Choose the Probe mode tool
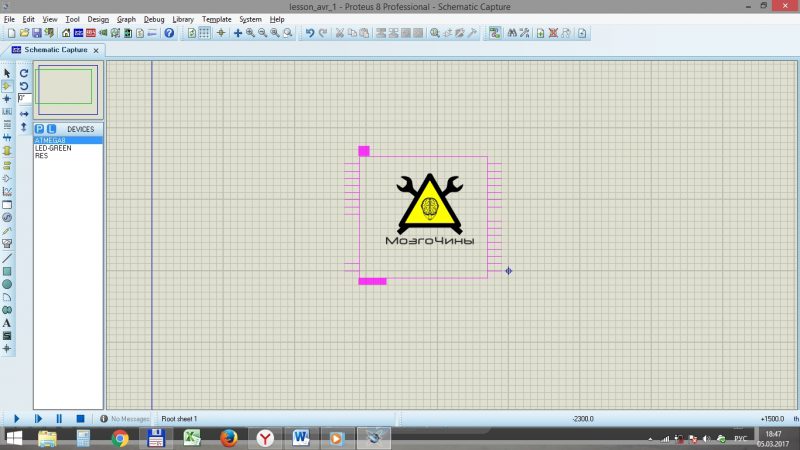Image resolution: width=800 pixels, height=450 pixels. pos(7,231)
